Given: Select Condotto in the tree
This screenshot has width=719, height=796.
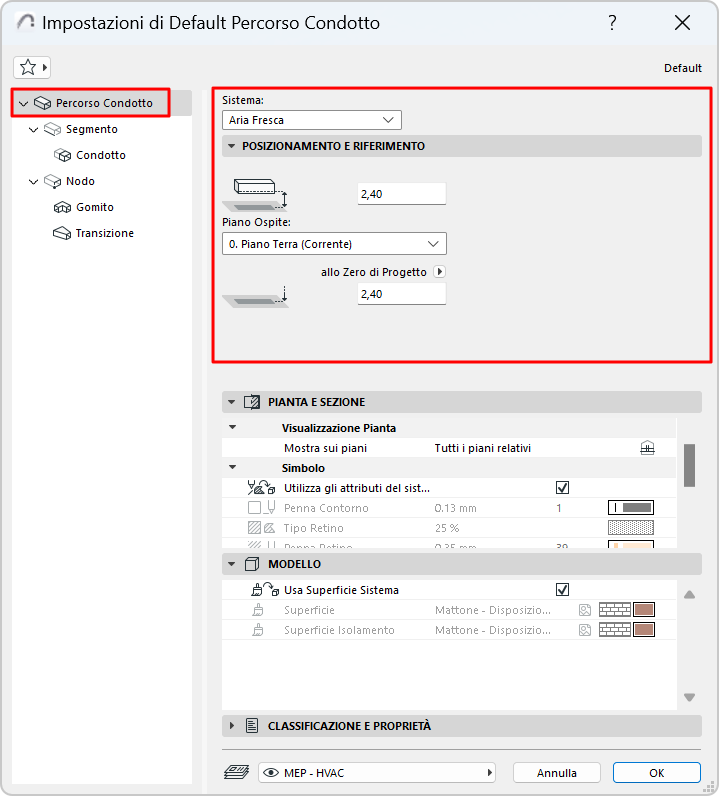Looking at the screenshot, I should [101, 155].
